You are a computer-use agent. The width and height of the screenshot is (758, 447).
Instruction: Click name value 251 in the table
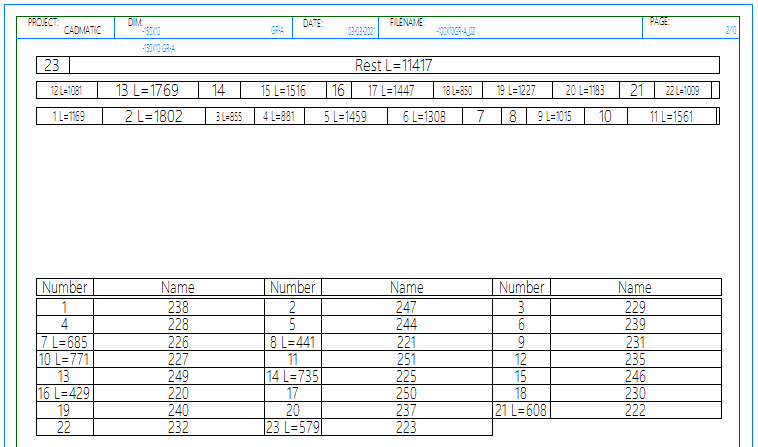point(407,359)
